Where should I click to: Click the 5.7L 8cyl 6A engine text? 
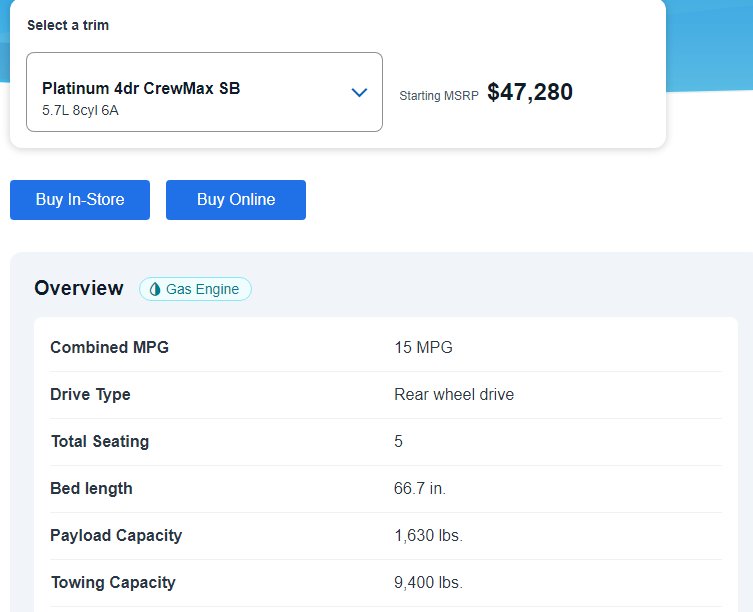pos(80,110)
